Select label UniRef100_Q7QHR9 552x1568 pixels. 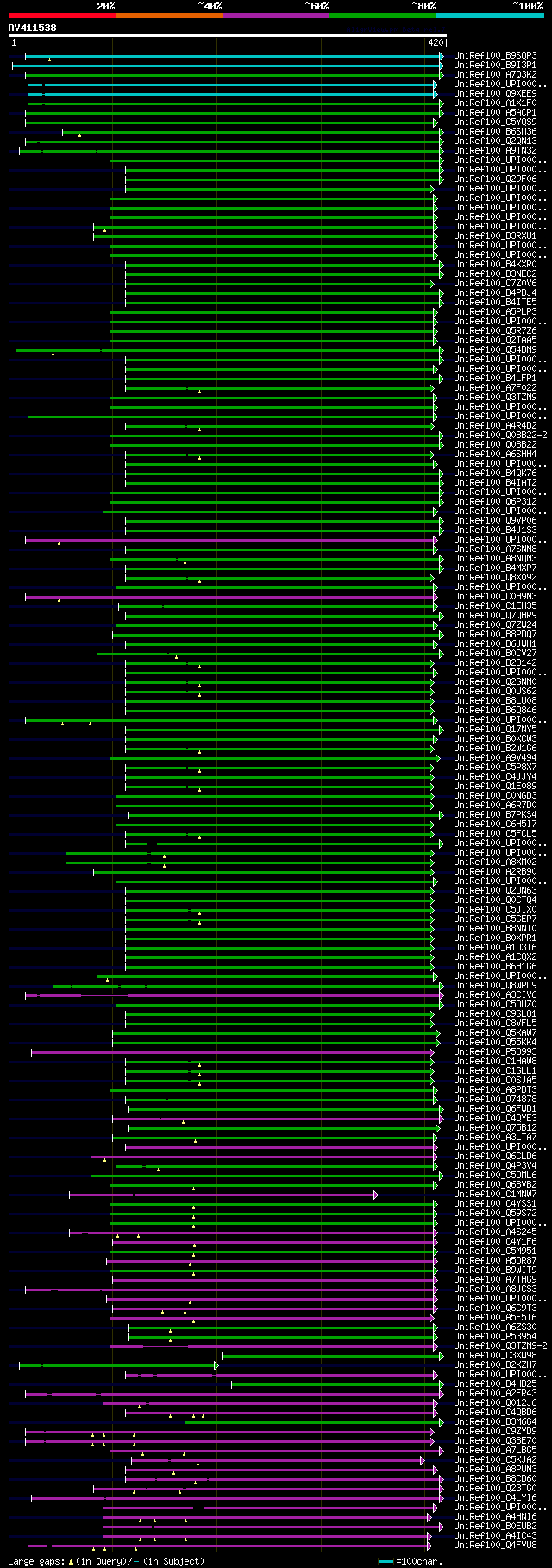(x=495, y=615)
